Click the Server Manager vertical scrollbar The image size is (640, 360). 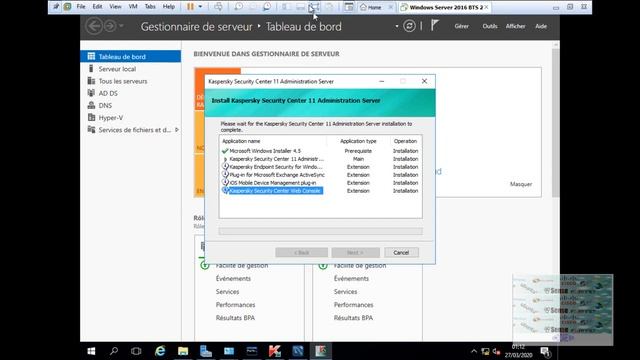pyautogui.click(x=556, y=122)
